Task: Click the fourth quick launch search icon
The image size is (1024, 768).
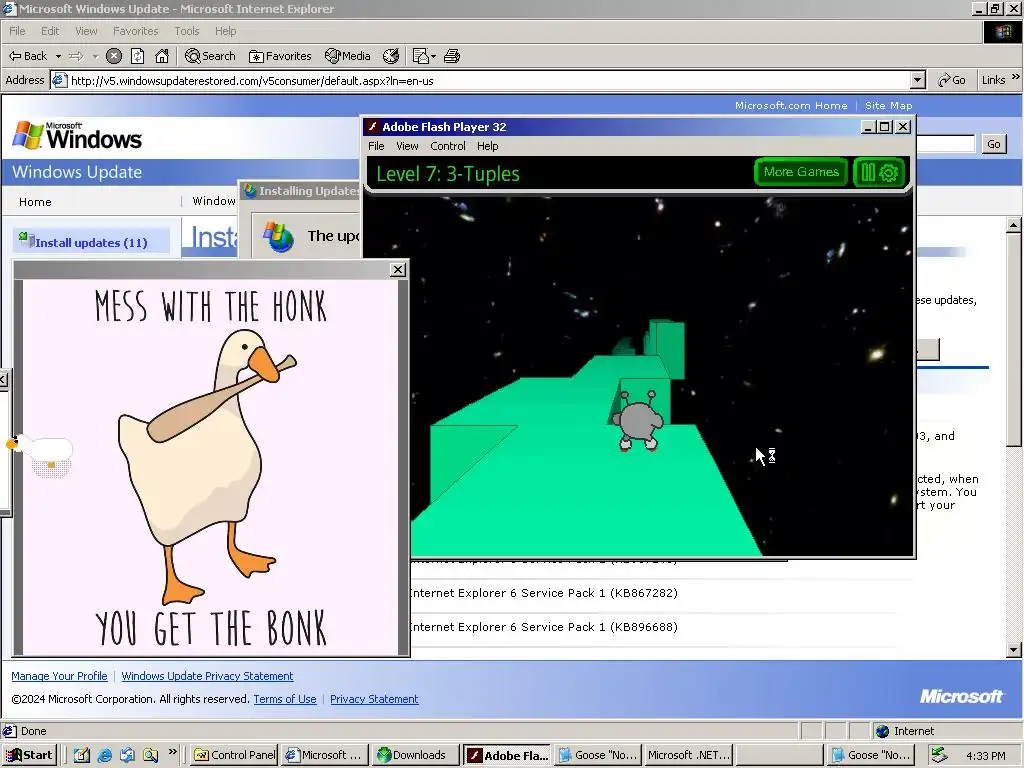Action: click(151, 755)
